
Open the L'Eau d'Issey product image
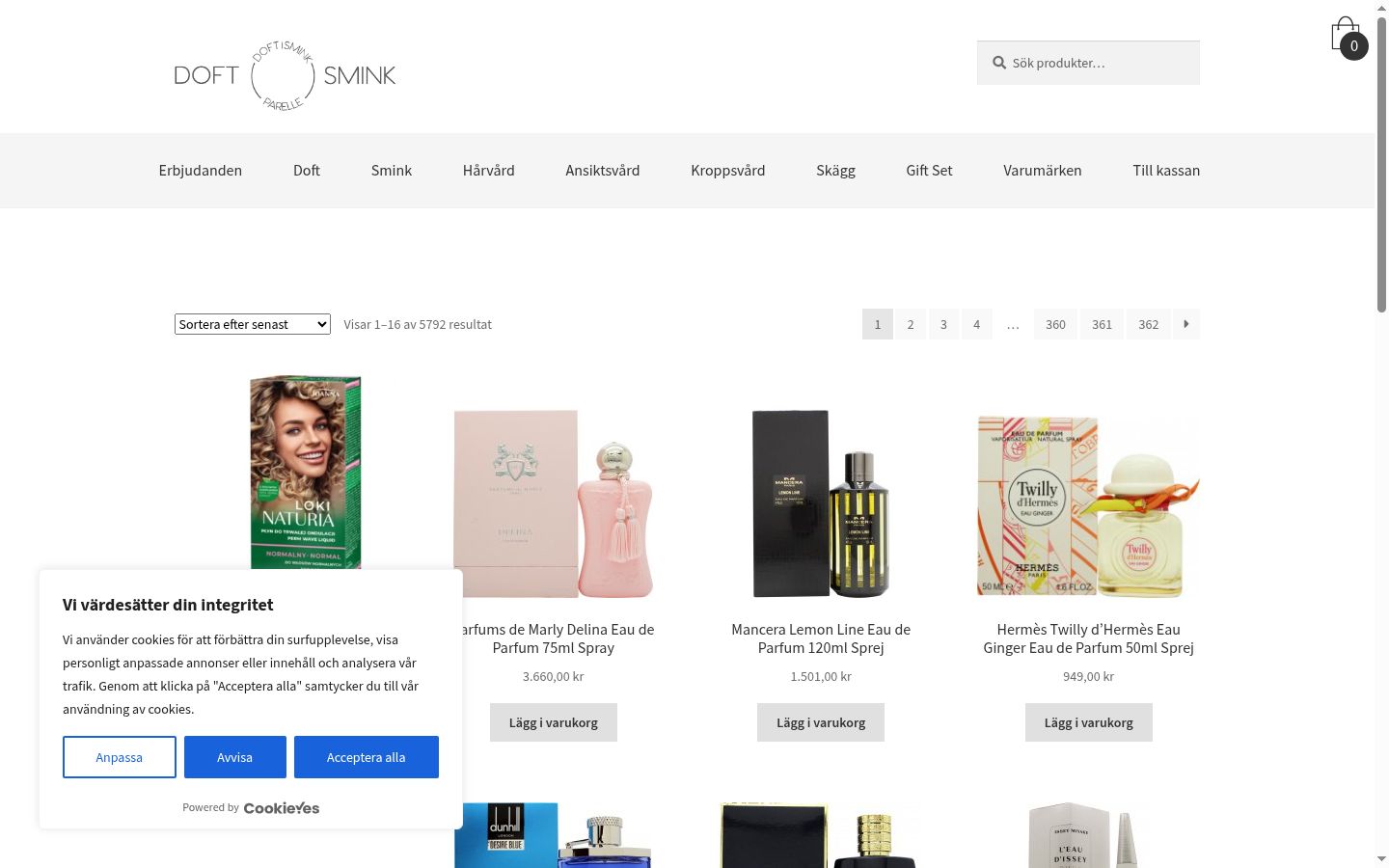tap(1089, 835)
